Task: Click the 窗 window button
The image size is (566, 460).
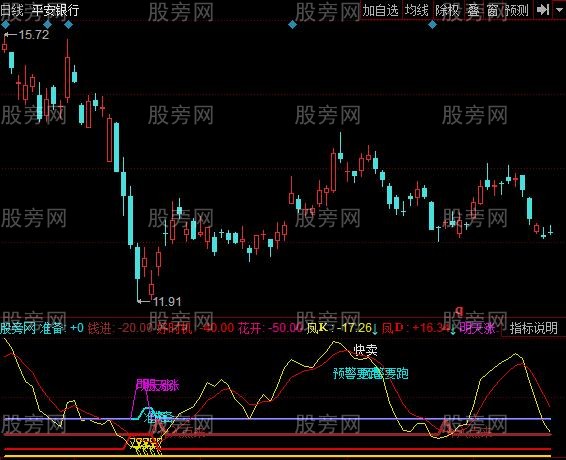Action: 492,10
